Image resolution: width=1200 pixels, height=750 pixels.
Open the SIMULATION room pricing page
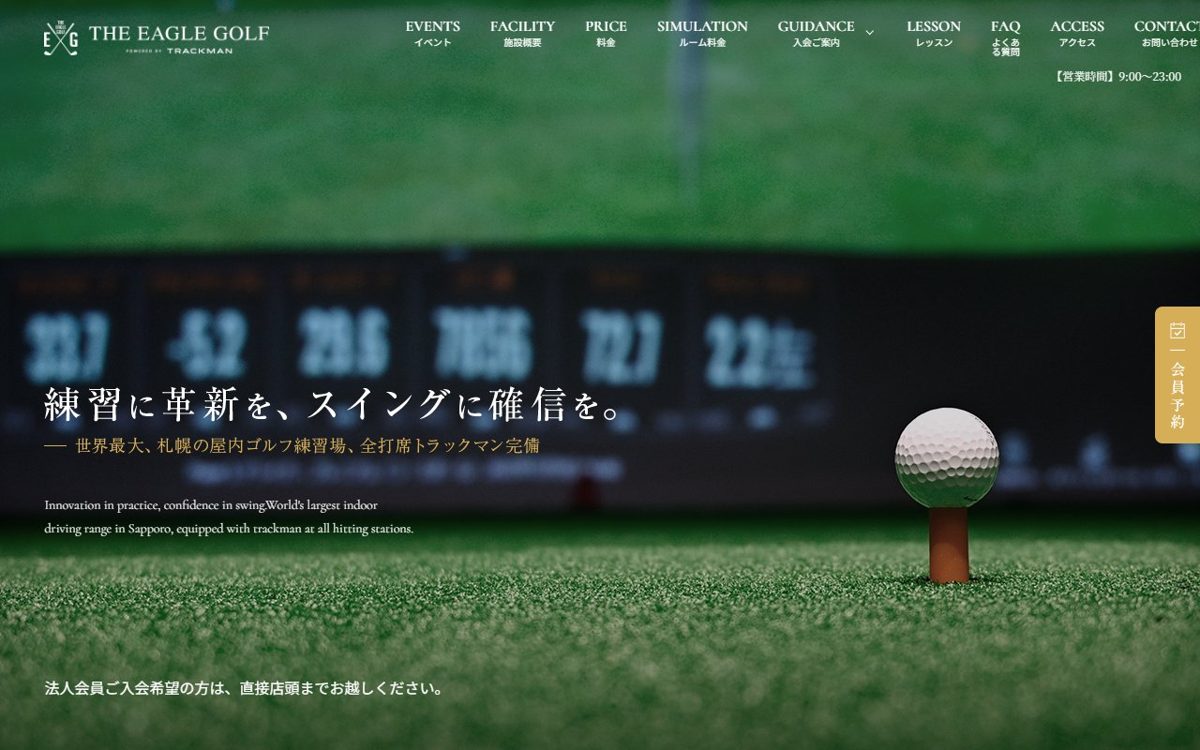[x=702, y=33]
